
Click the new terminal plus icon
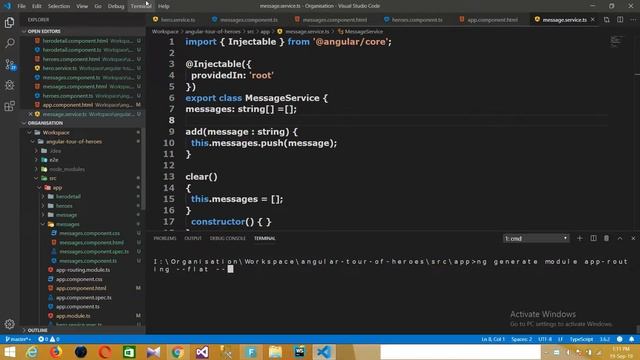tap(580, 238)
